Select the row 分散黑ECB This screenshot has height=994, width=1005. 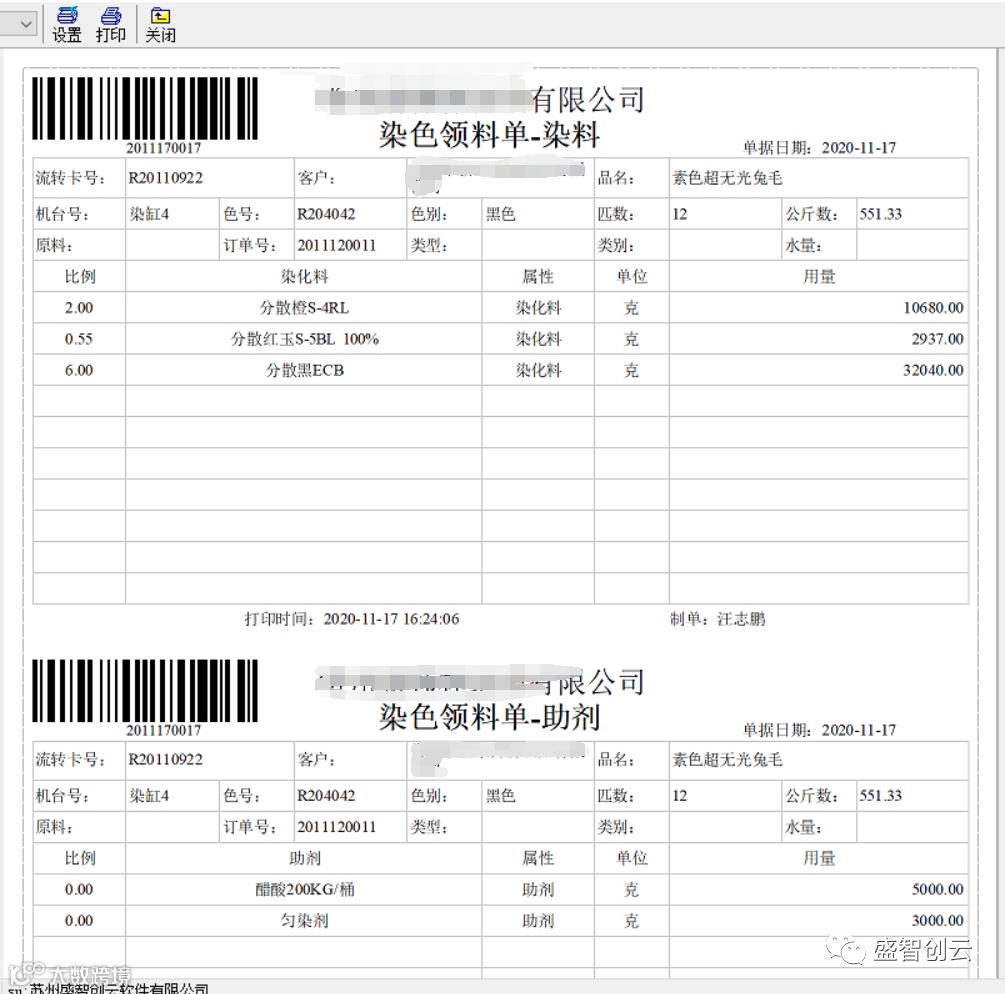501,370
